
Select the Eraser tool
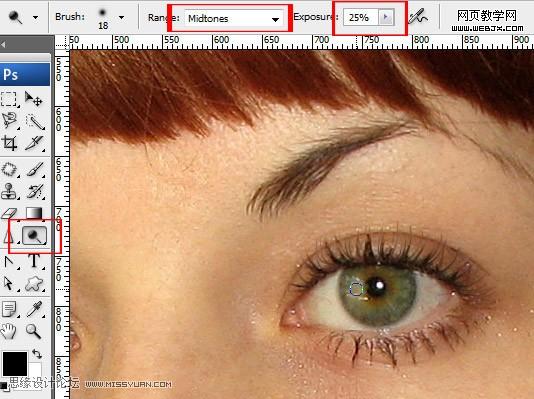click(9, 213)
